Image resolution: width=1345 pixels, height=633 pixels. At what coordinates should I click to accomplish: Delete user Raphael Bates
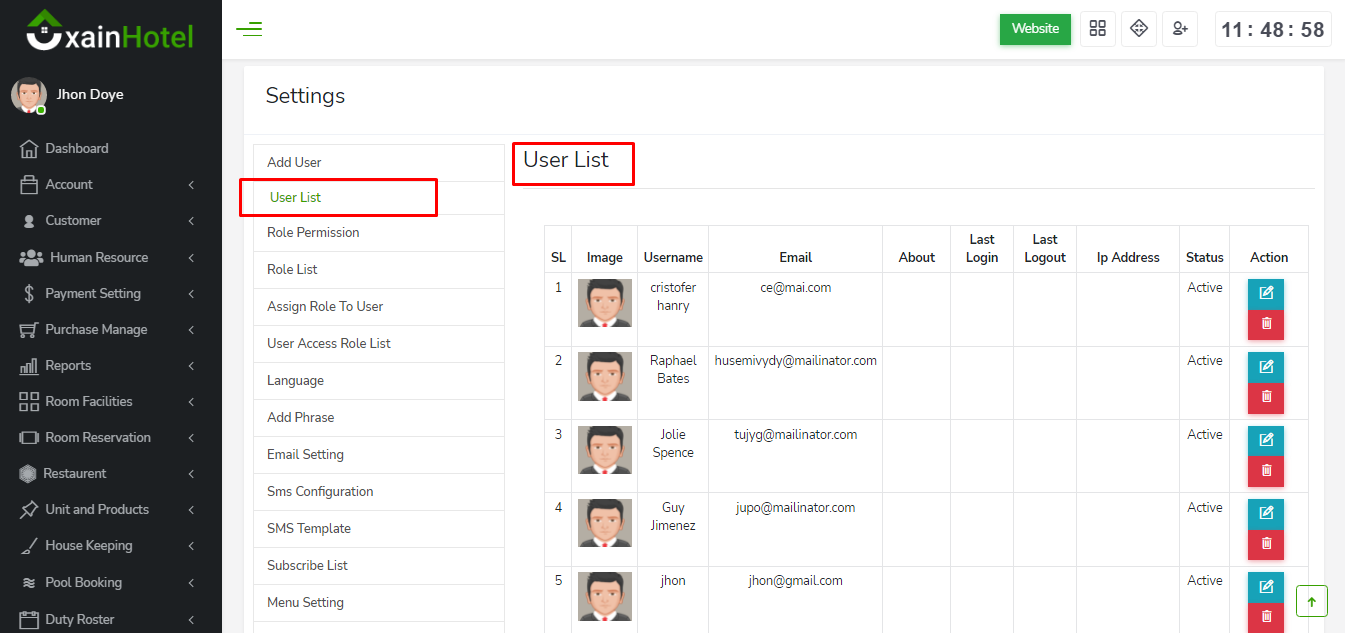coord(1266,397)
